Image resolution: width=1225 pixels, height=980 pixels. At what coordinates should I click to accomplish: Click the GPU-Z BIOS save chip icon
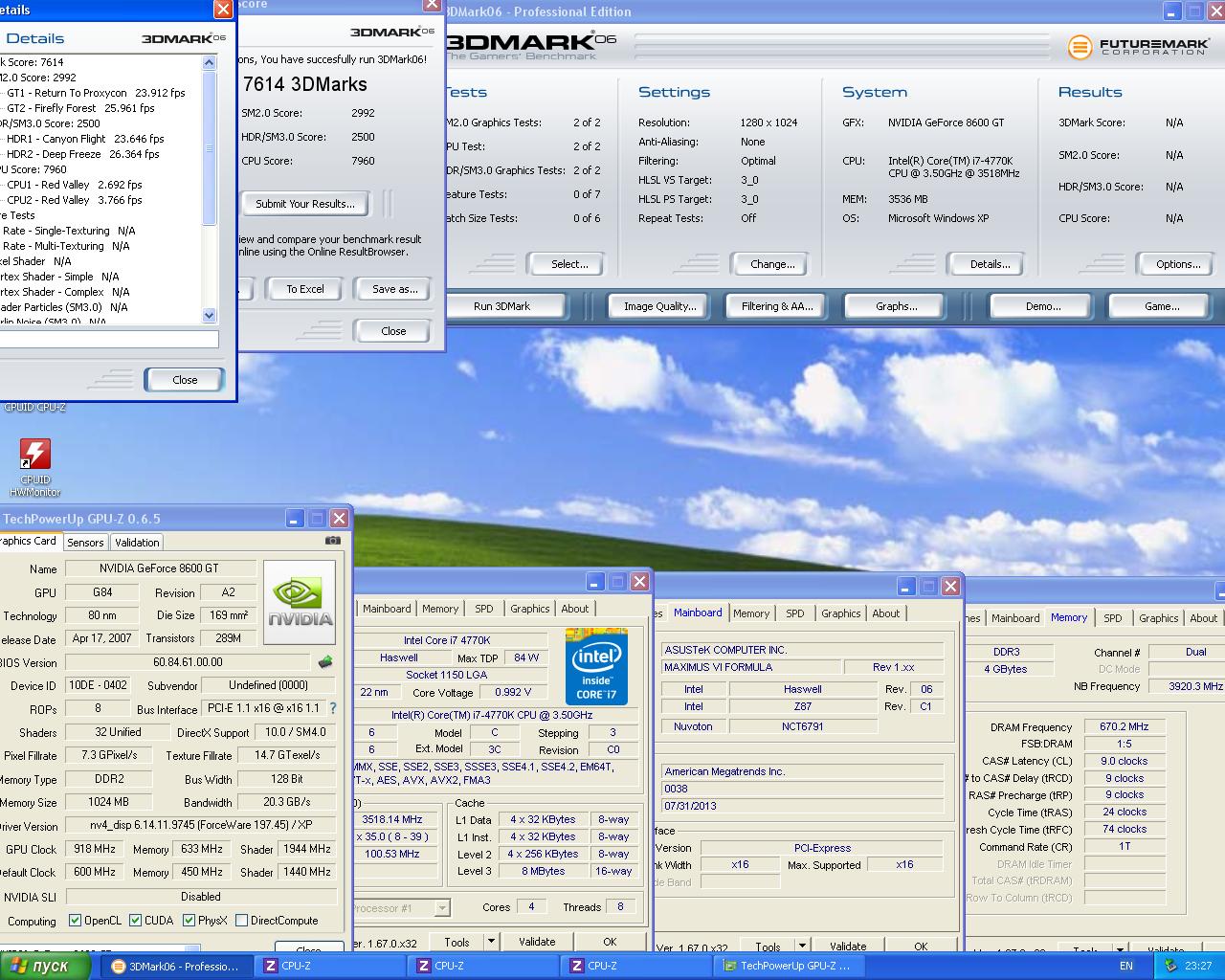click(x=325, y=661)
